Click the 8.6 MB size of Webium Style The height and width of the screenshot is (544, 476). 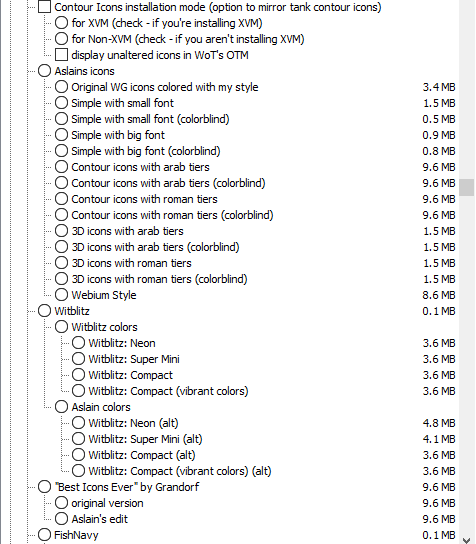click(439, 295)
